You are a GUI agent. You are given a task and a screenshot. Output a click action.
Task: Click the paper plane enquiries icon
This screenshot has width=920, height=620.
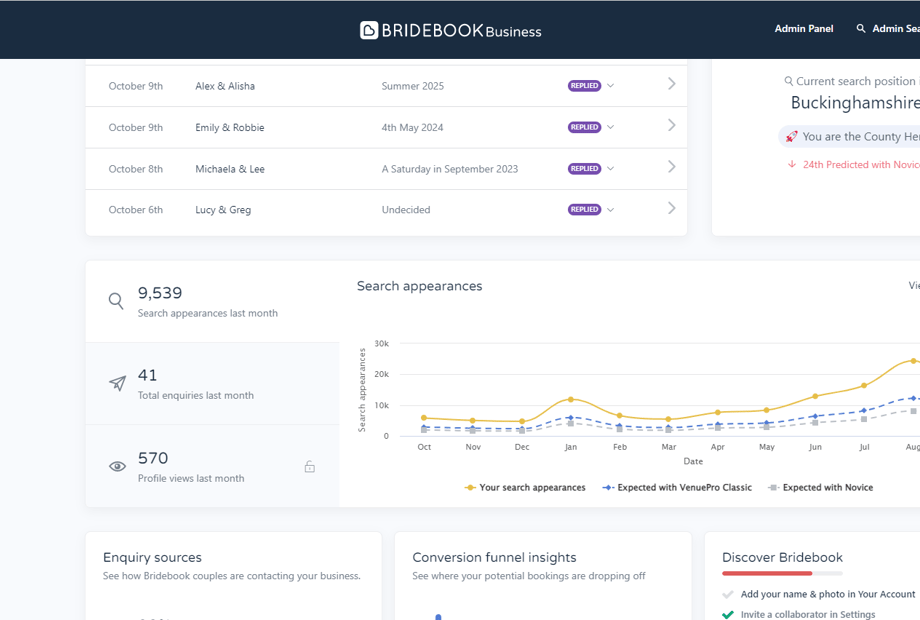coord(117,383)
